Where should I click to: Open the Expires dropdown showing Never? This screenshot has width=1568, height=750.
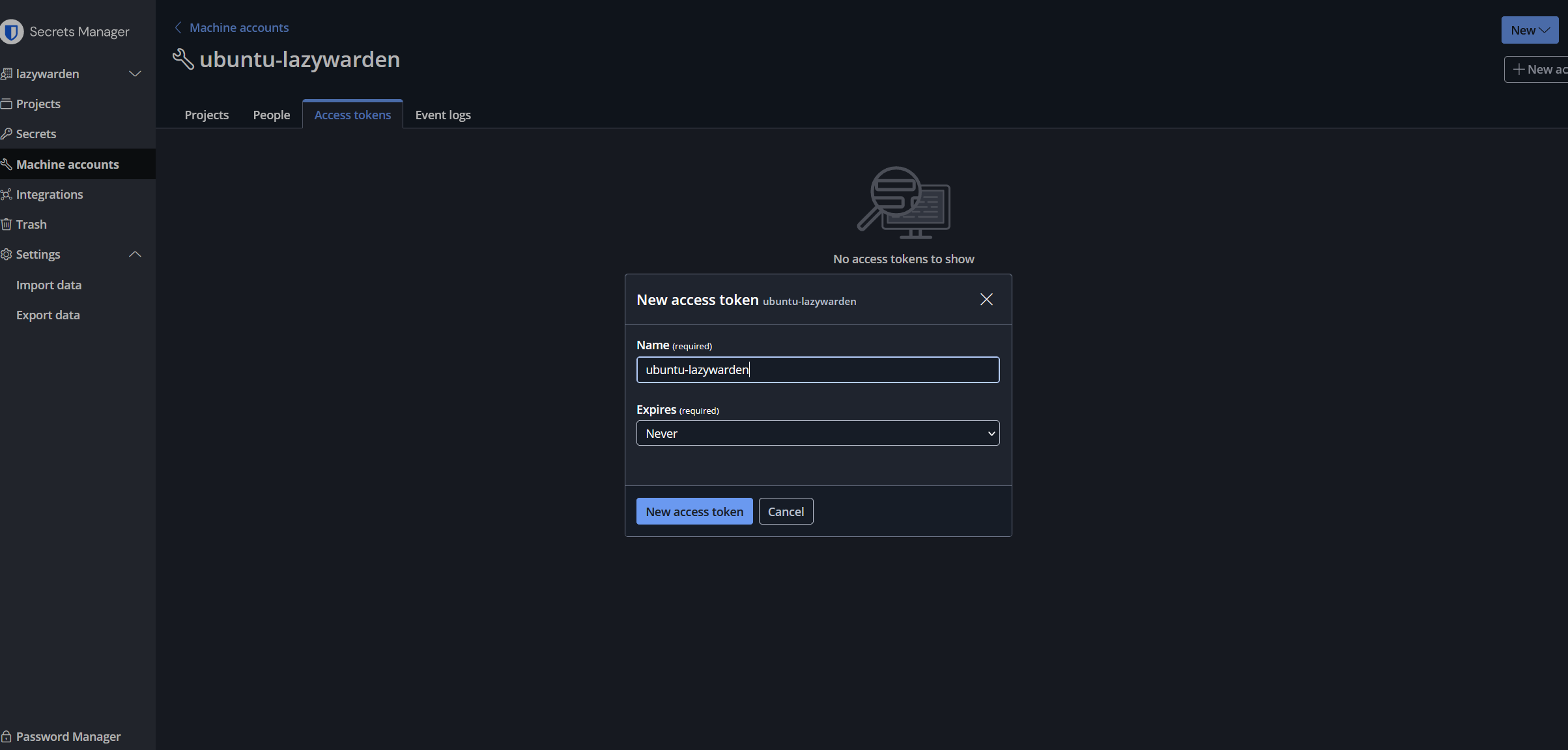[x=818, y=433]
